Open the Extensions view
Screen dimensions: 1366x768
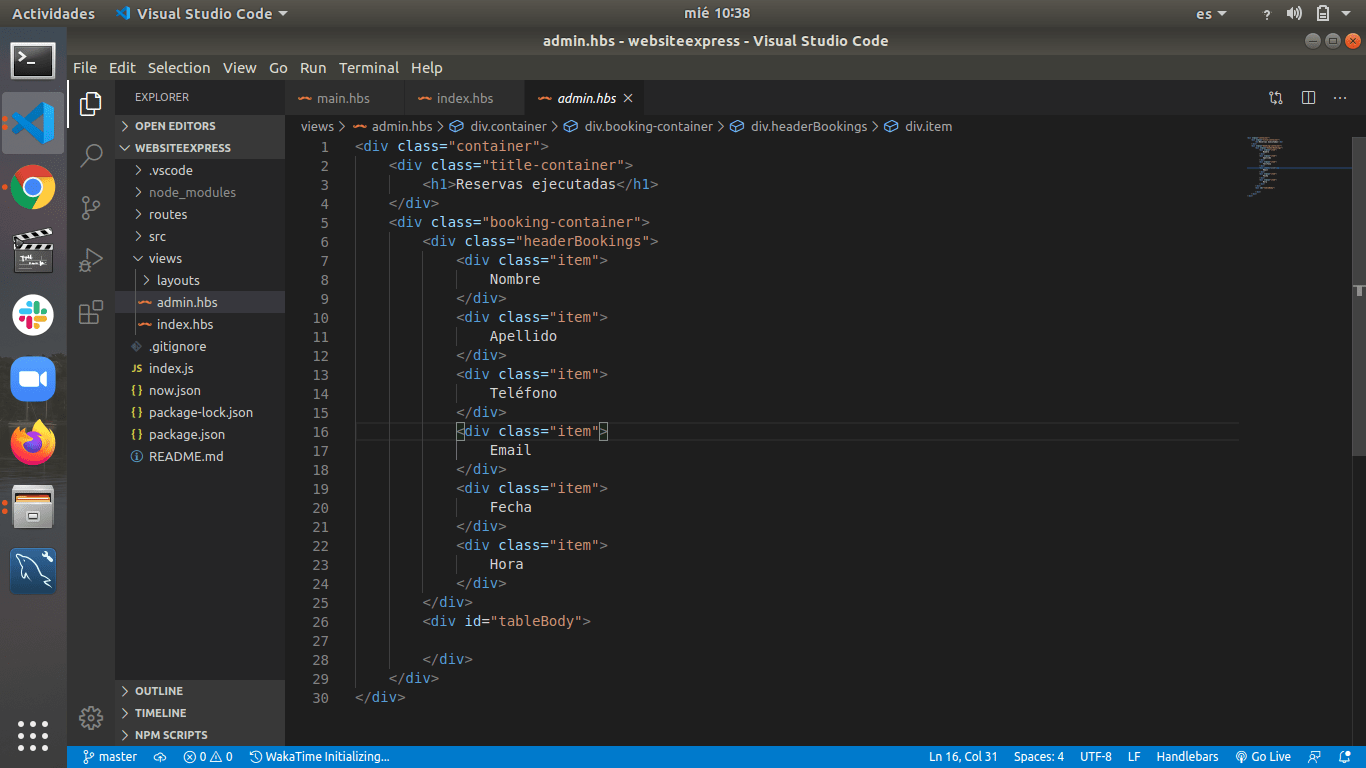click(x=91, y=312)
